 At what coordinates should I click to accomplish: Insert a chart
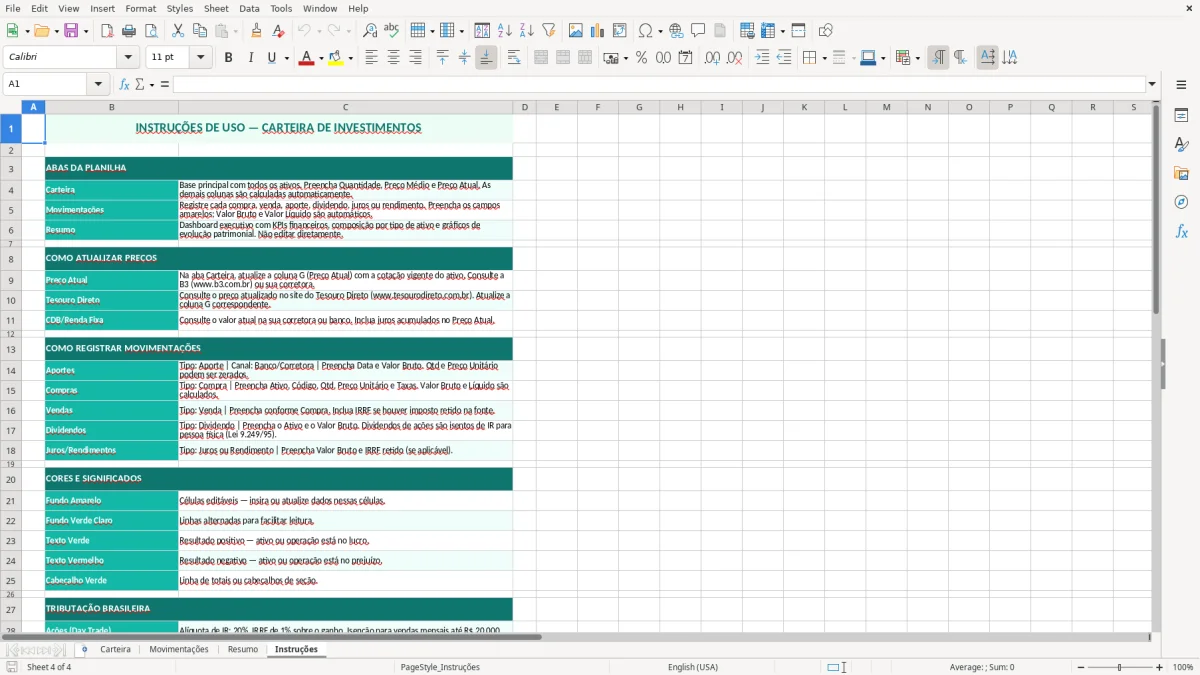point(598,31)
